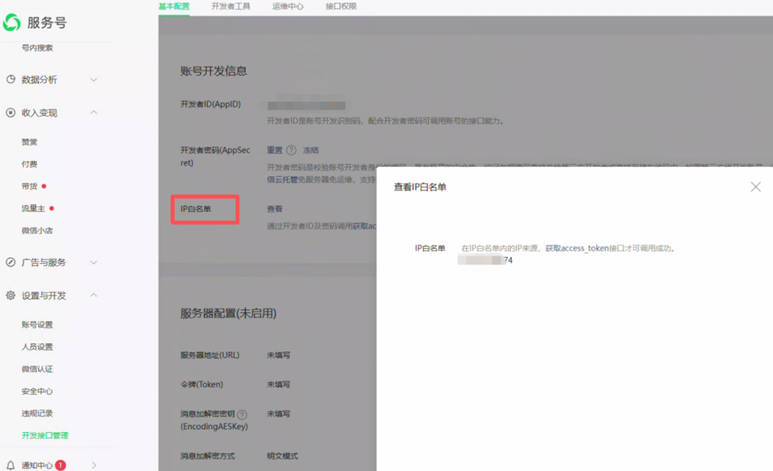This screenshot has height=471, width=773.
Task: Click the 服务器配置(未启用) heading
Action: 228,313
